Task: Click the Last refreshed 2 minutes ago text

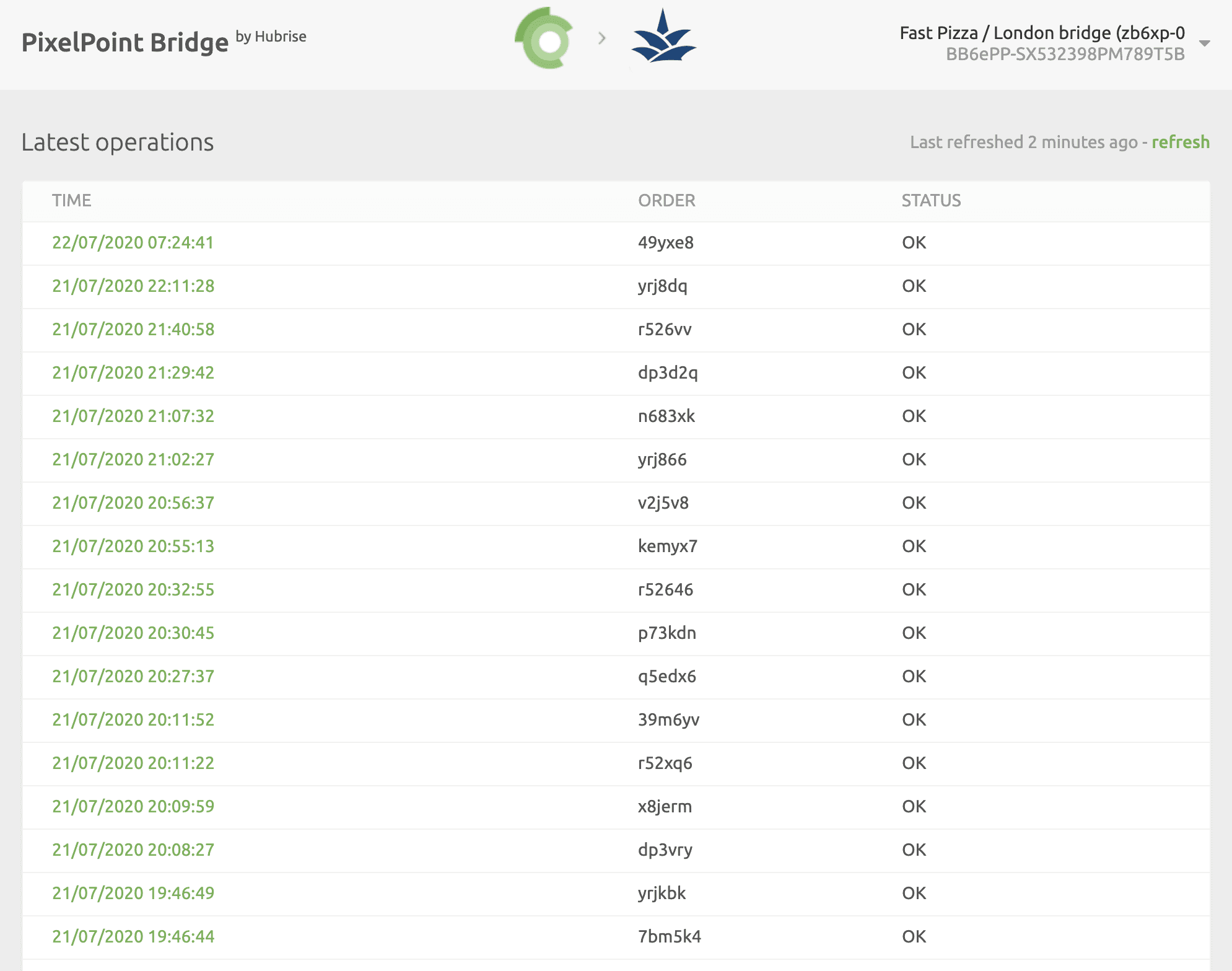Action: pos(1023,142)
